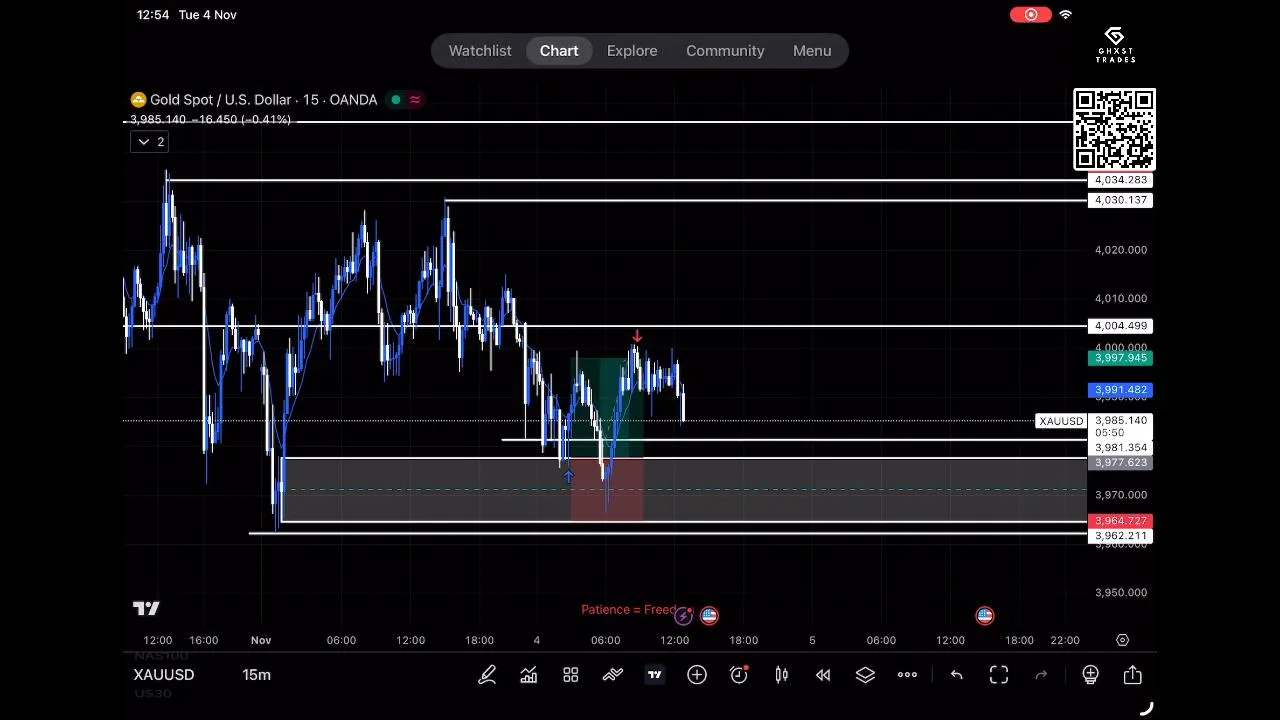Viewport: 1280px width, 720px height.
Task: Select the 3,981.354 price level label
Action: click(x=1120, y=448)
